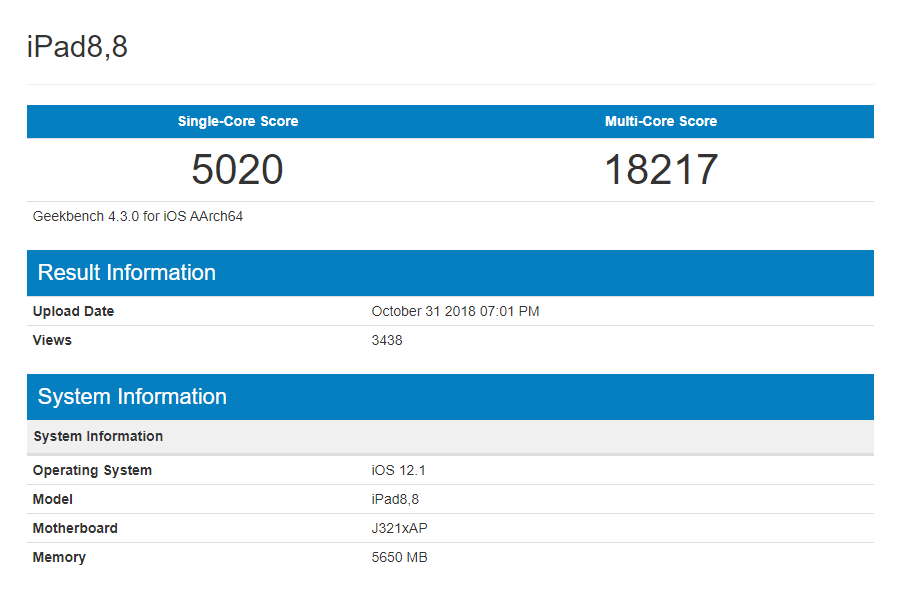907x589 pixels.
Task: Click the Motherboard row label
Action: 75,528
